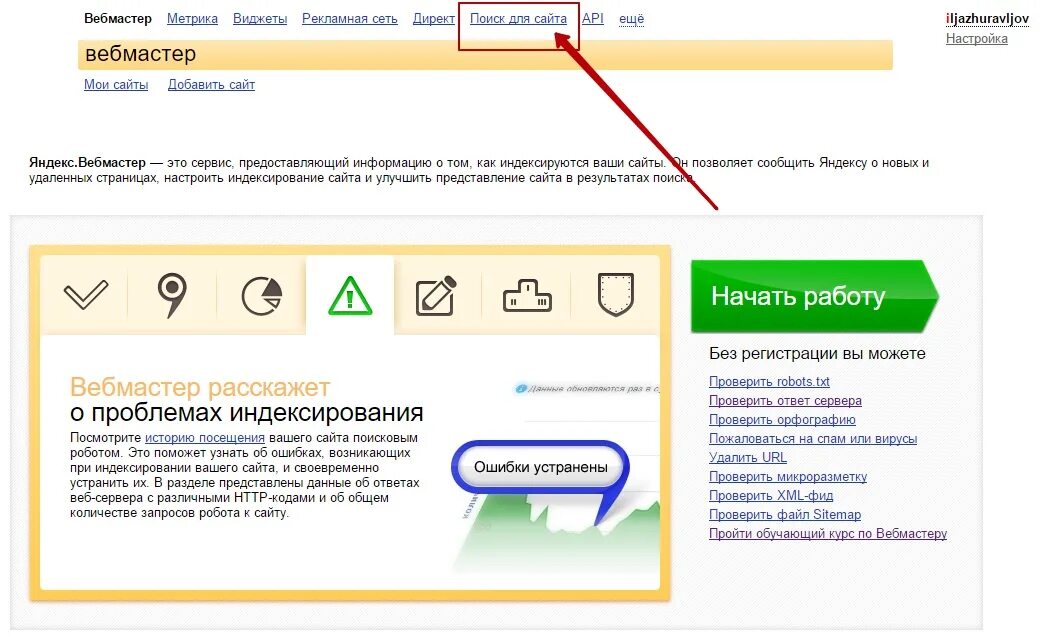Click the bold Яндекс.Вебмастер description text
The width and height of the screenshot is (1048, 639).
[88, 162]
